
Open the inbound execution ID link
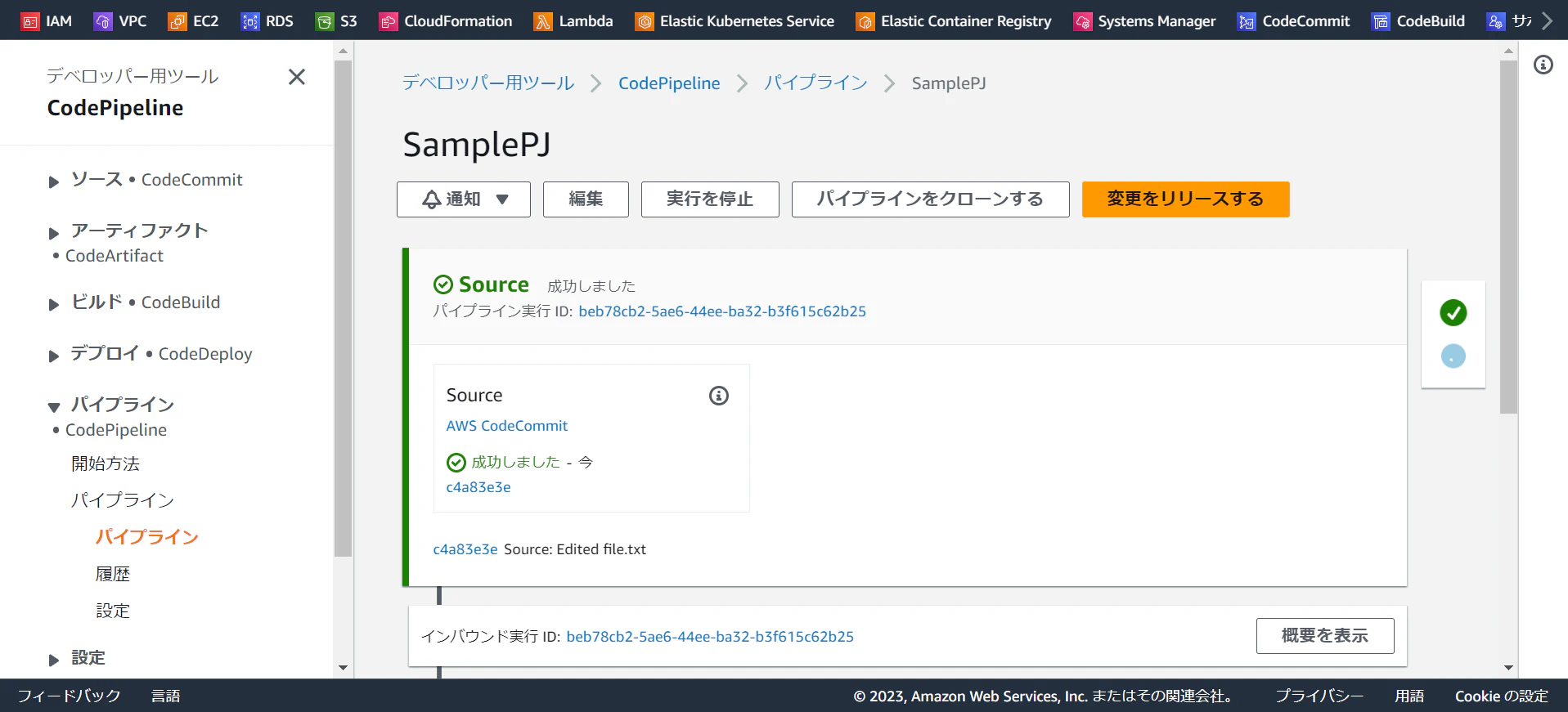(x=710, y=637)
